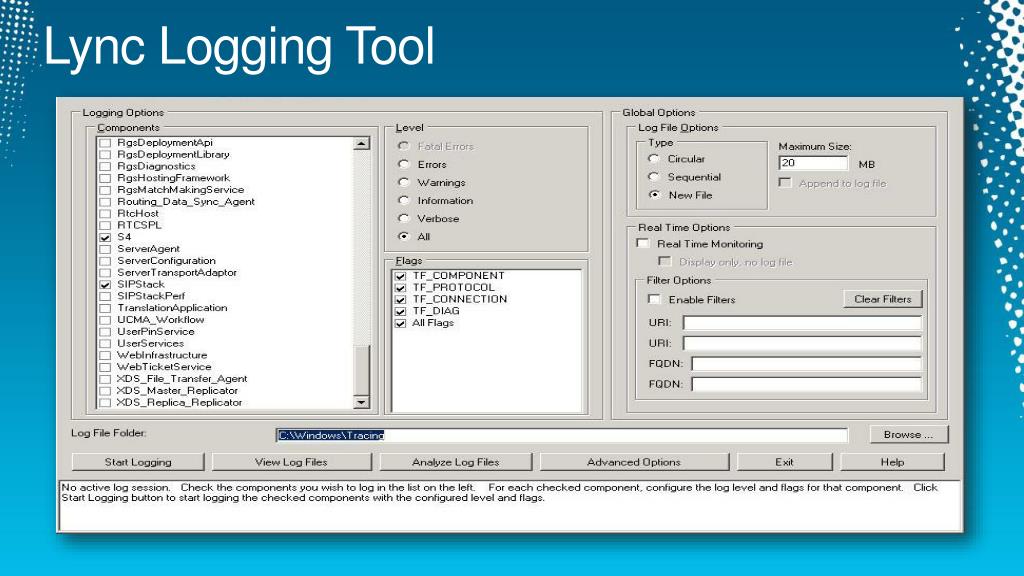Turn on the Enable Filters checkbox
Viewport: 1024px width, 576px height.
654,299
